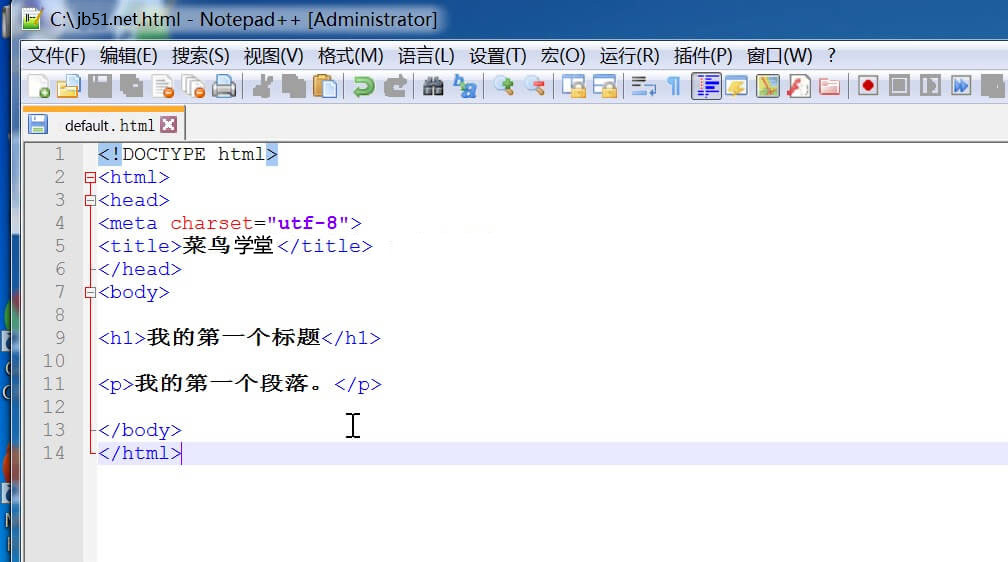Click the Zoom In magnifier icon
1008x562 pixels.
point(504,87)
